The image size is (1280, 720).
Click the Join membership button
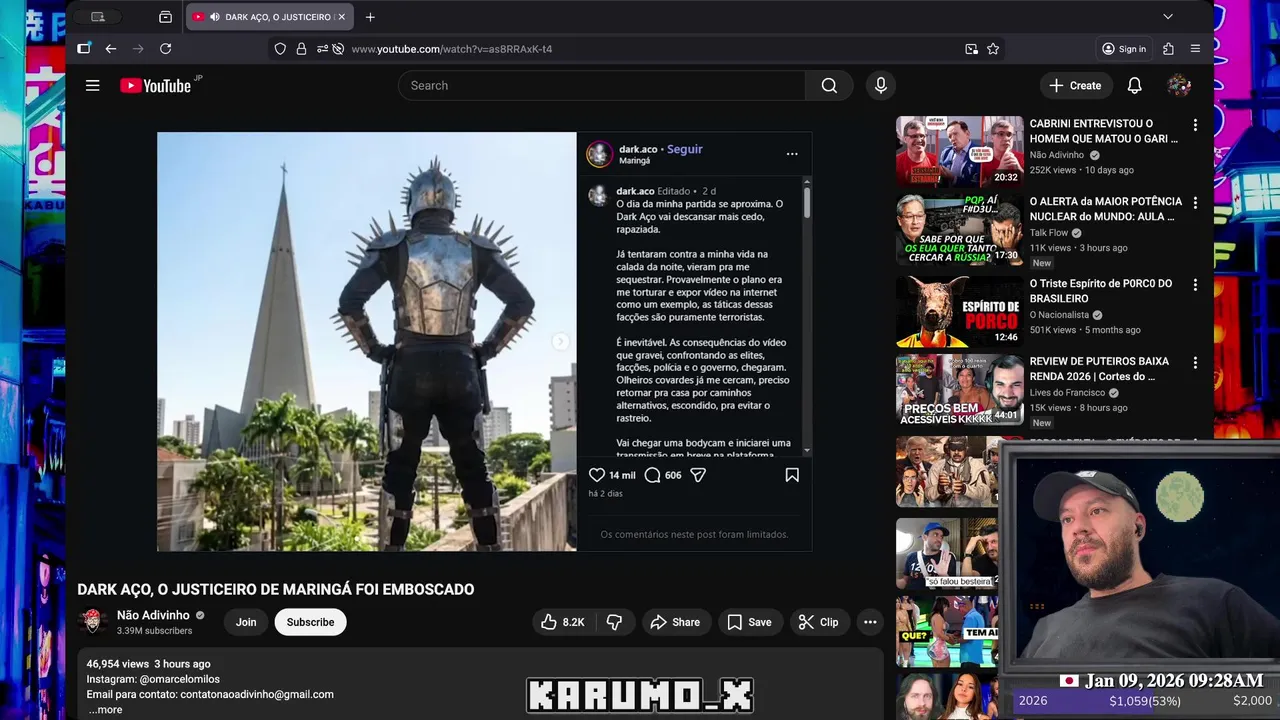[x=246, y=622]
